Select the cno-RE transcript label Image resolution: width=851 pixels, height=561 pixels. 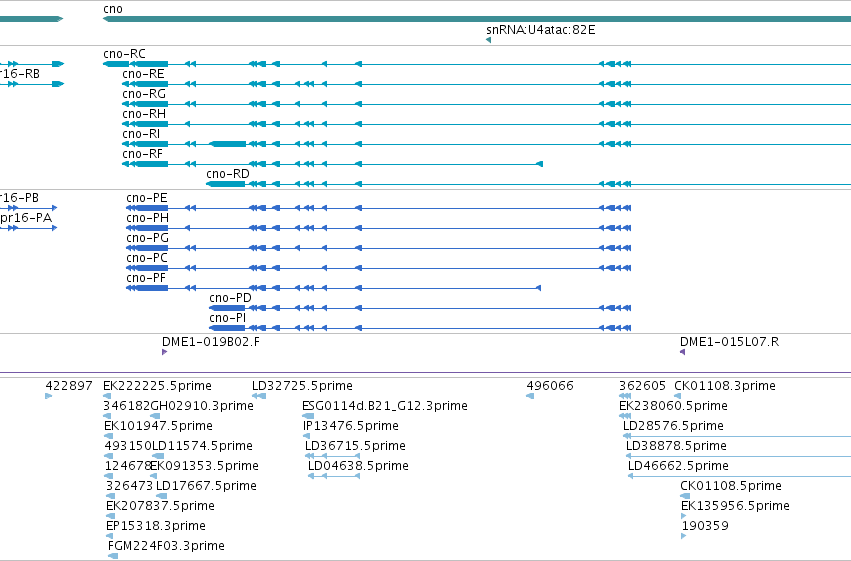(x=143, y=74)
